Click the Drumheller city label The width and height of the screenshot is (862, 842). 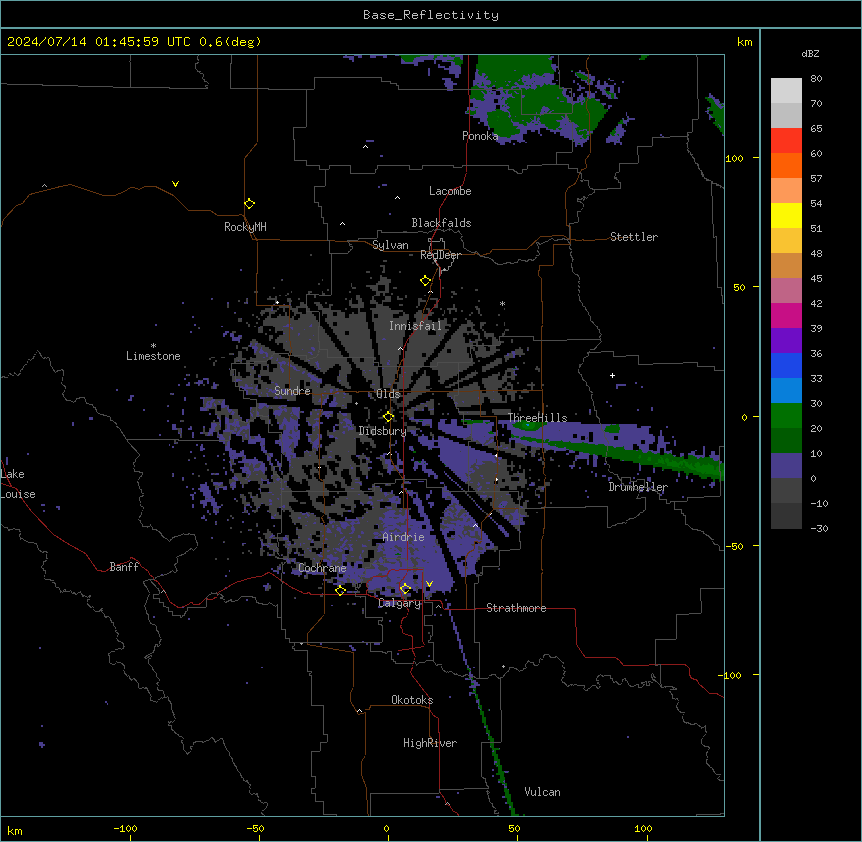(638, 487)
